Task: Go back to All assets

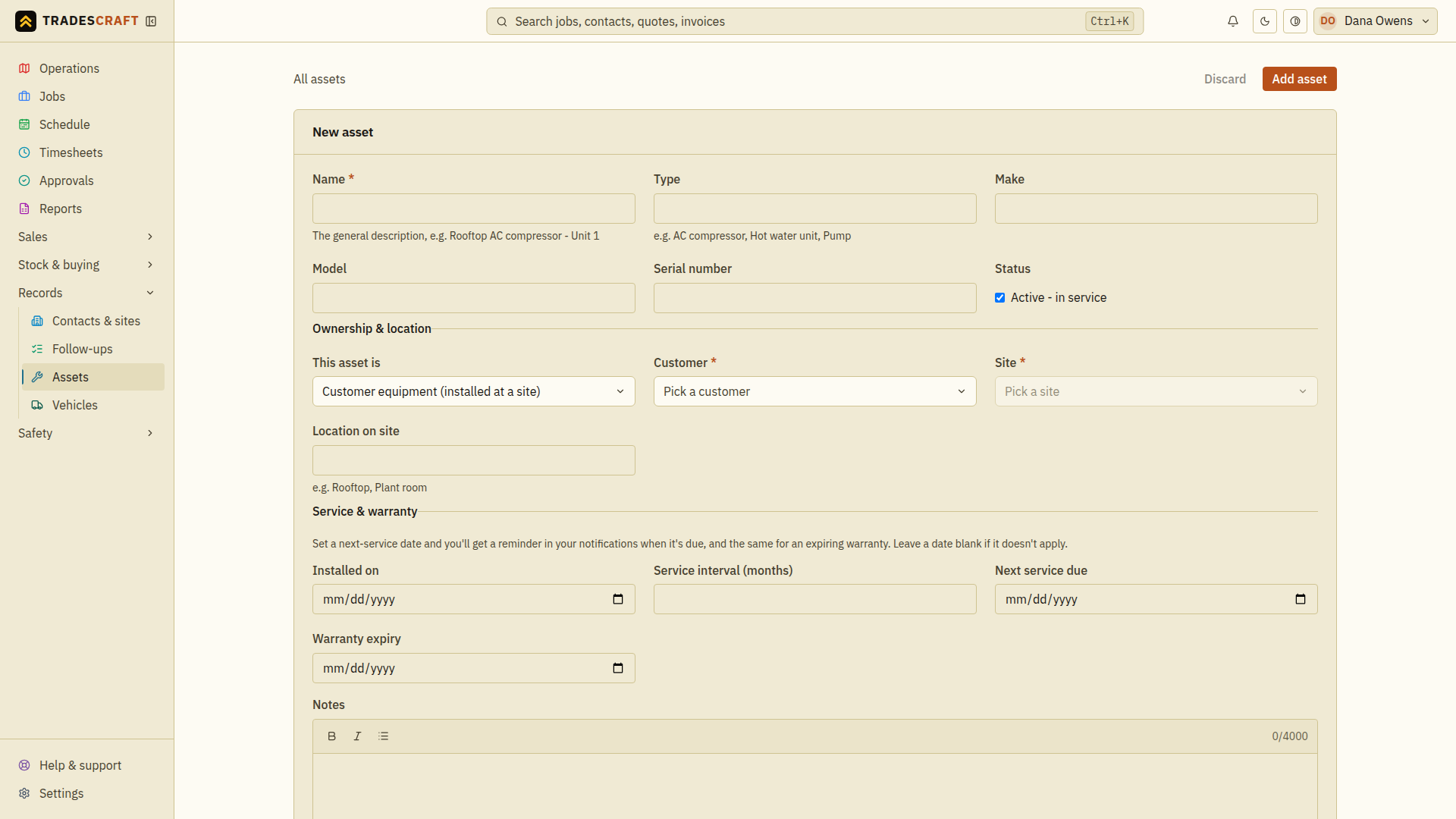Action: [x=319, y=79]
